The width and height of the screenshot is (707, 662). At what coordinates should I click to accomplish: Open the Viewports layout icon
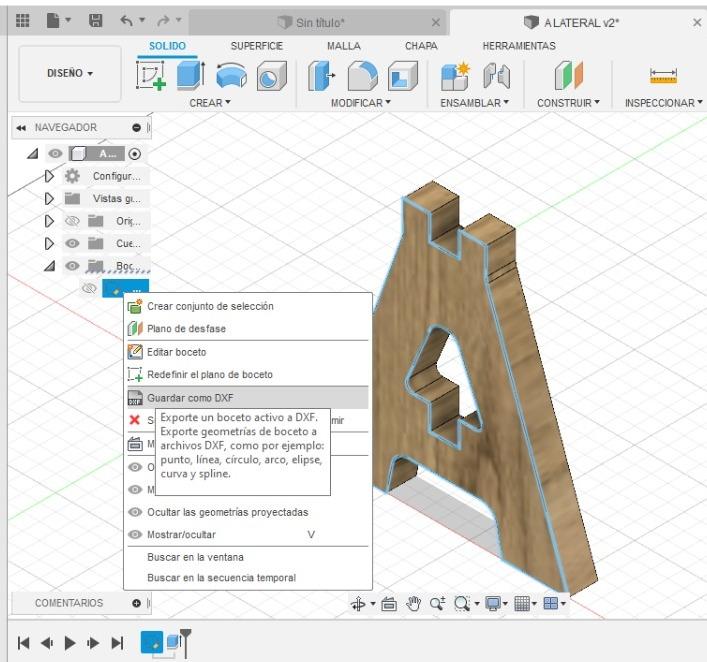[551, 603]
